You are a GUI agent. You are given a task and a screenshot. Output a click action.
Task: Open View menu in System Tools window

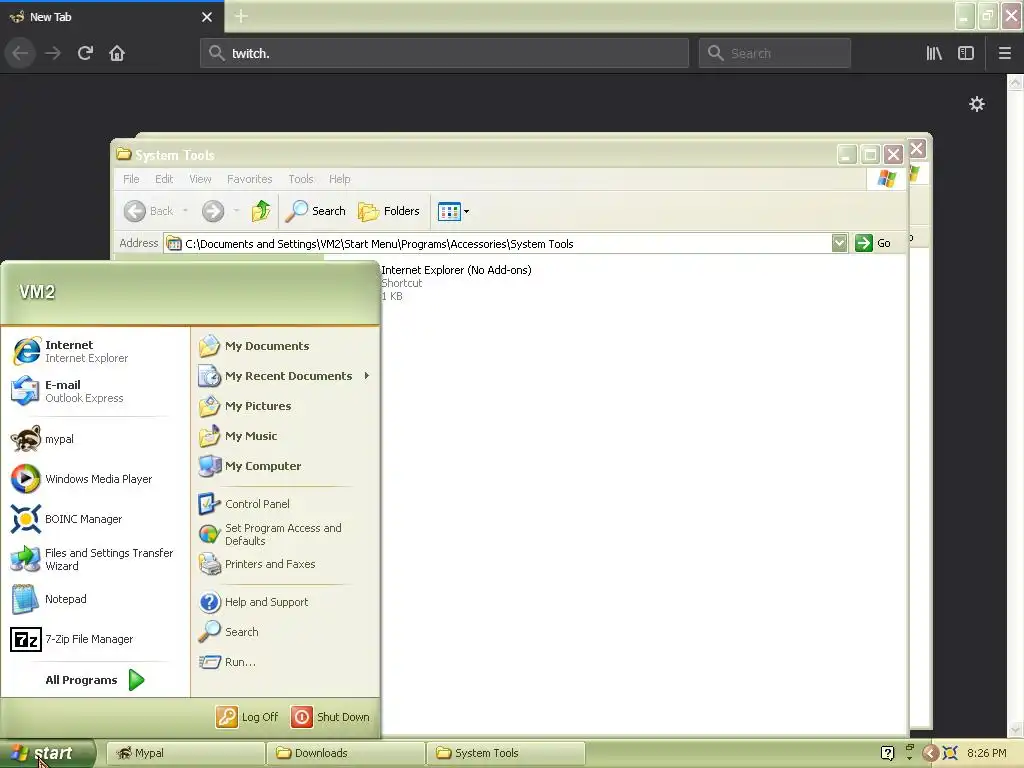[200, 179]
